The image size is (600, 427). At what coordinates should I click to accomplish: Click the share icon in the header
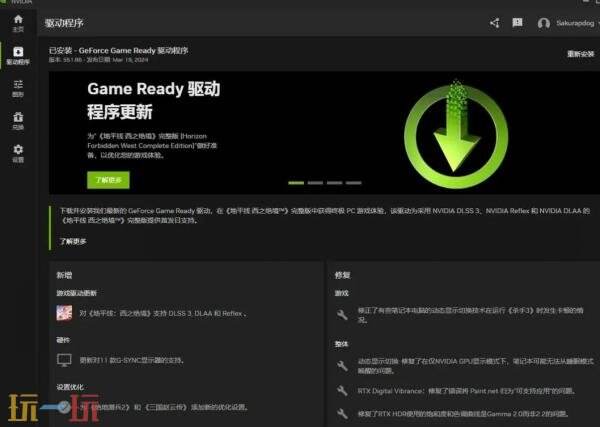coord(494,23)
